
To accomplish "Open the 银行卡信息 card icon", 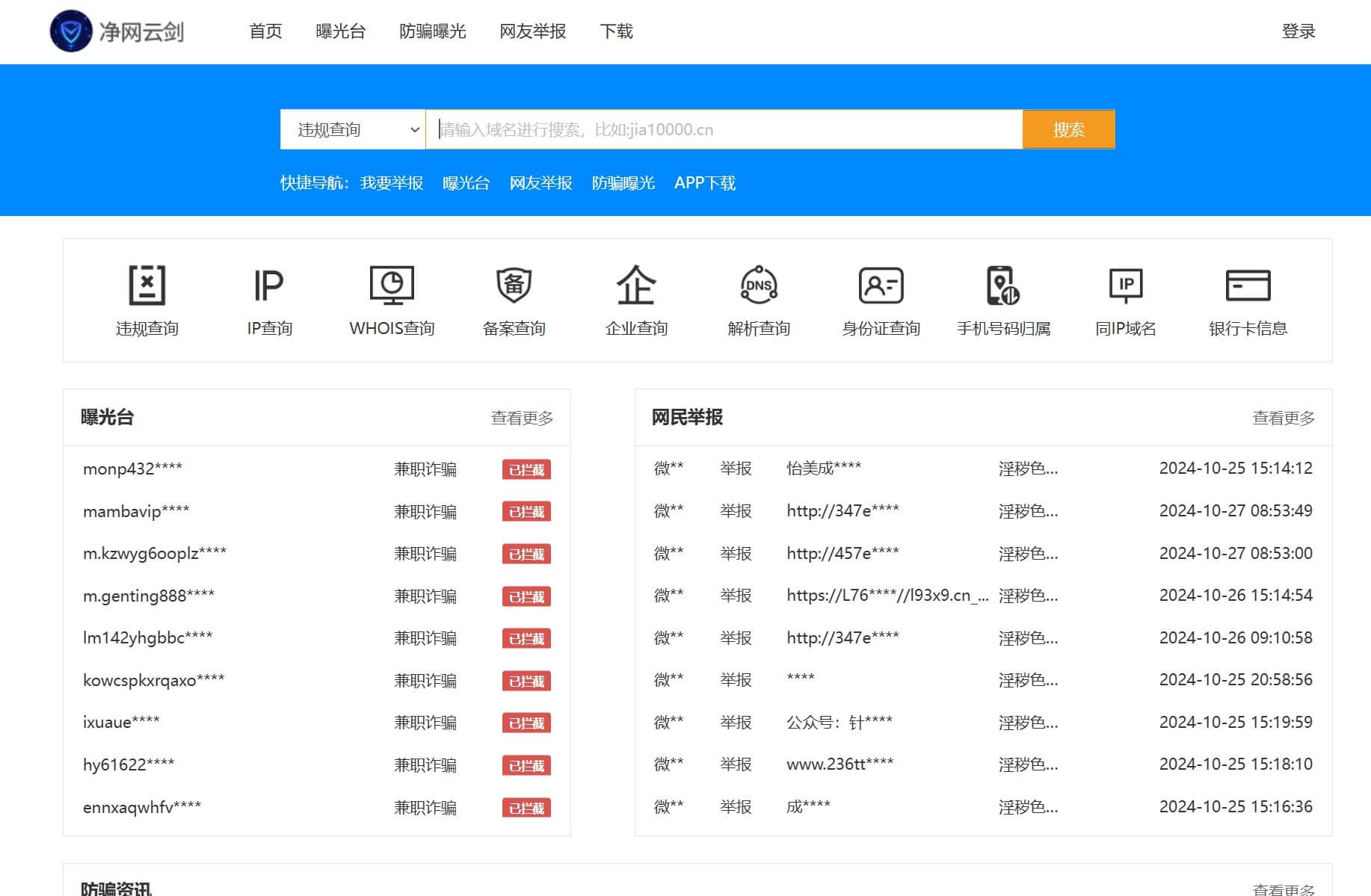I will click(1248, 285).
